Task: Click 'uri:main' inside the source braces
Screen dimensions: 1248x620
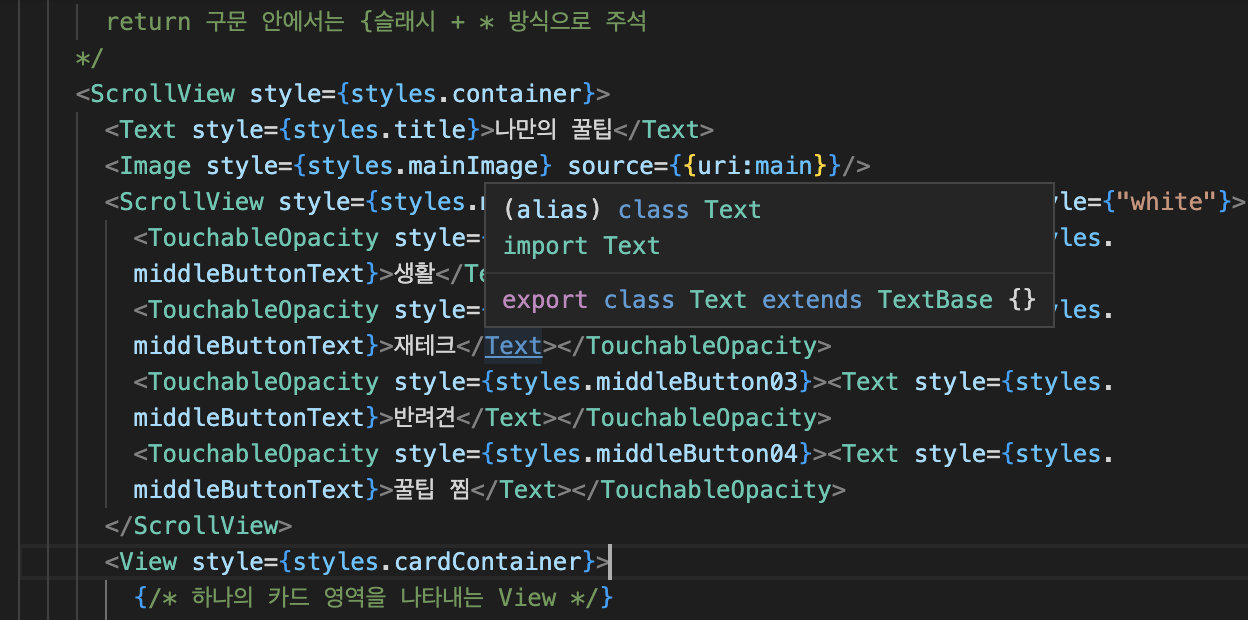Action: (x=755, y=165)
